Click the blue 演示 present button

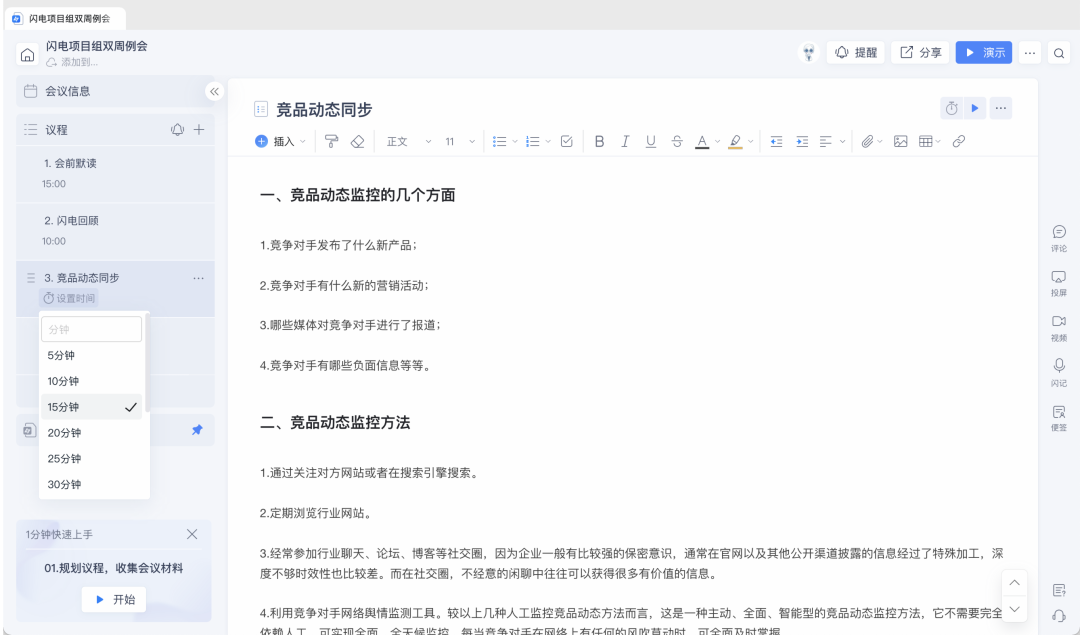[x=983, y=52]
